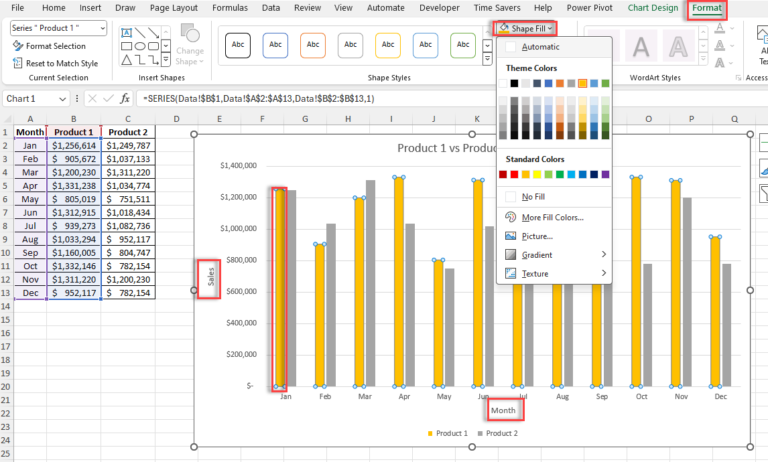Open the Text Fill dropdown arrow
Image resolution: width=768 pixels, height=462 pixels.
pyautogui.click(x=732, y=28)
